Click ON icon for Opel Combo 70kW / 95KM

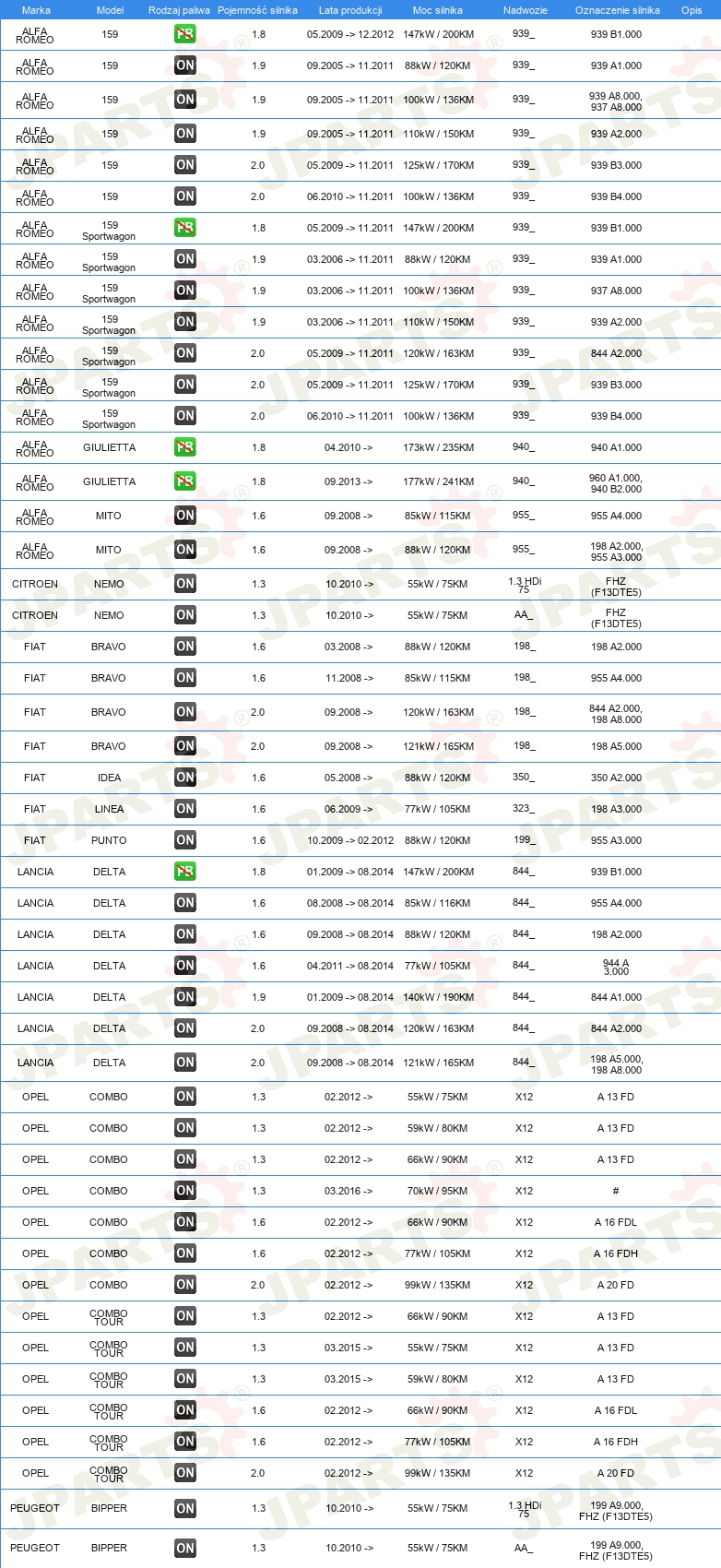[x=185, y=1191]
